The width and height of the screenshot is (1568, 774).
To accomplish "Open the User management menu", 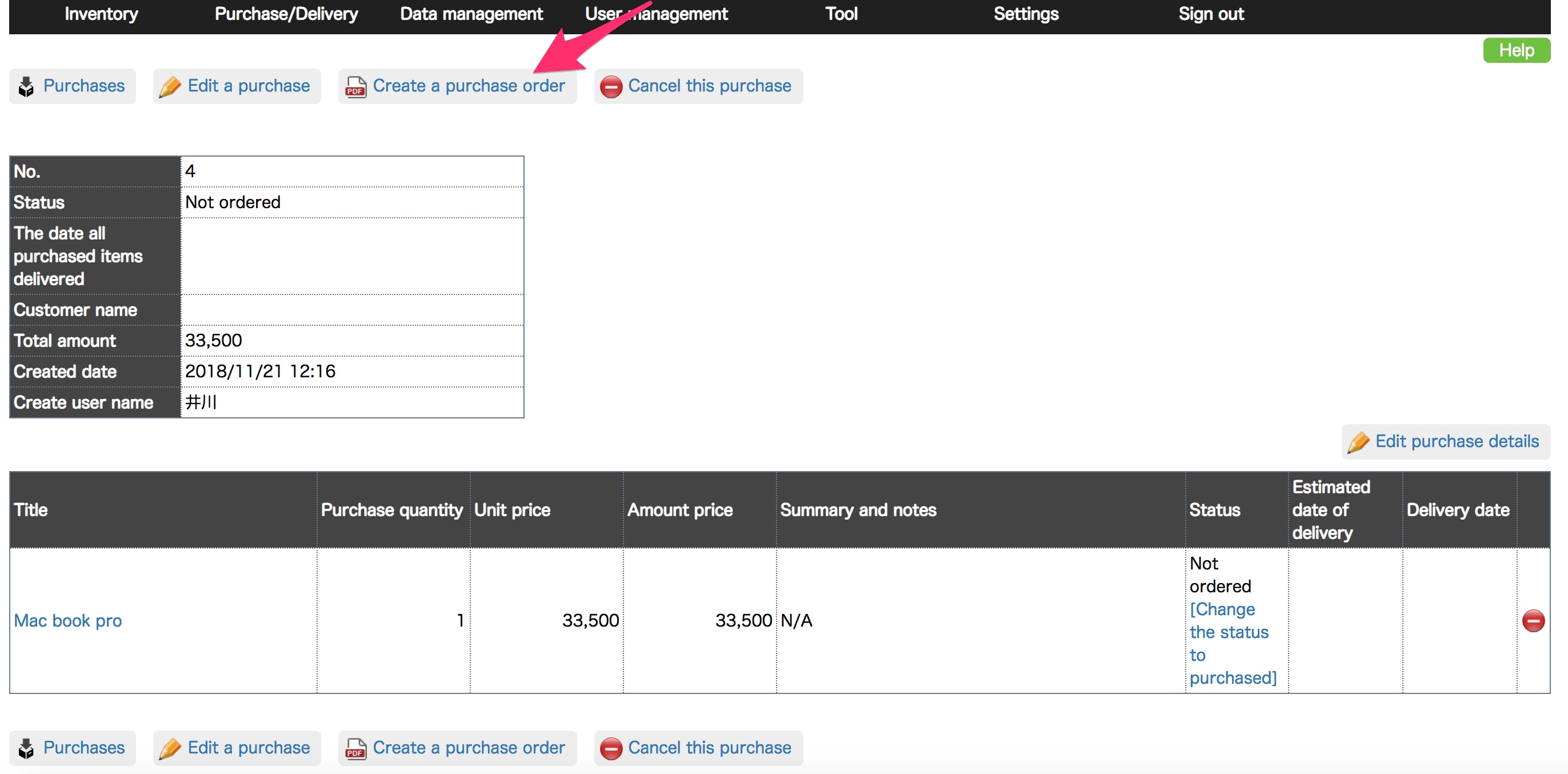I will (656, 14).
